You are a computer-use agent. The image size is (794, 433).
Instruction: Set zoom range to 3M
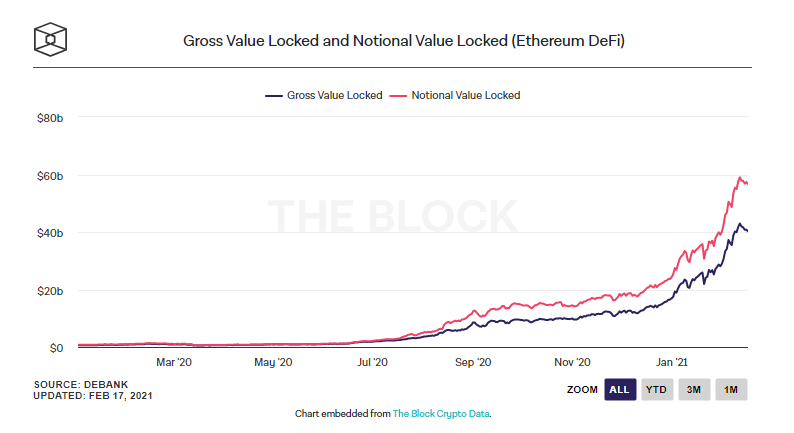point(693,389)
